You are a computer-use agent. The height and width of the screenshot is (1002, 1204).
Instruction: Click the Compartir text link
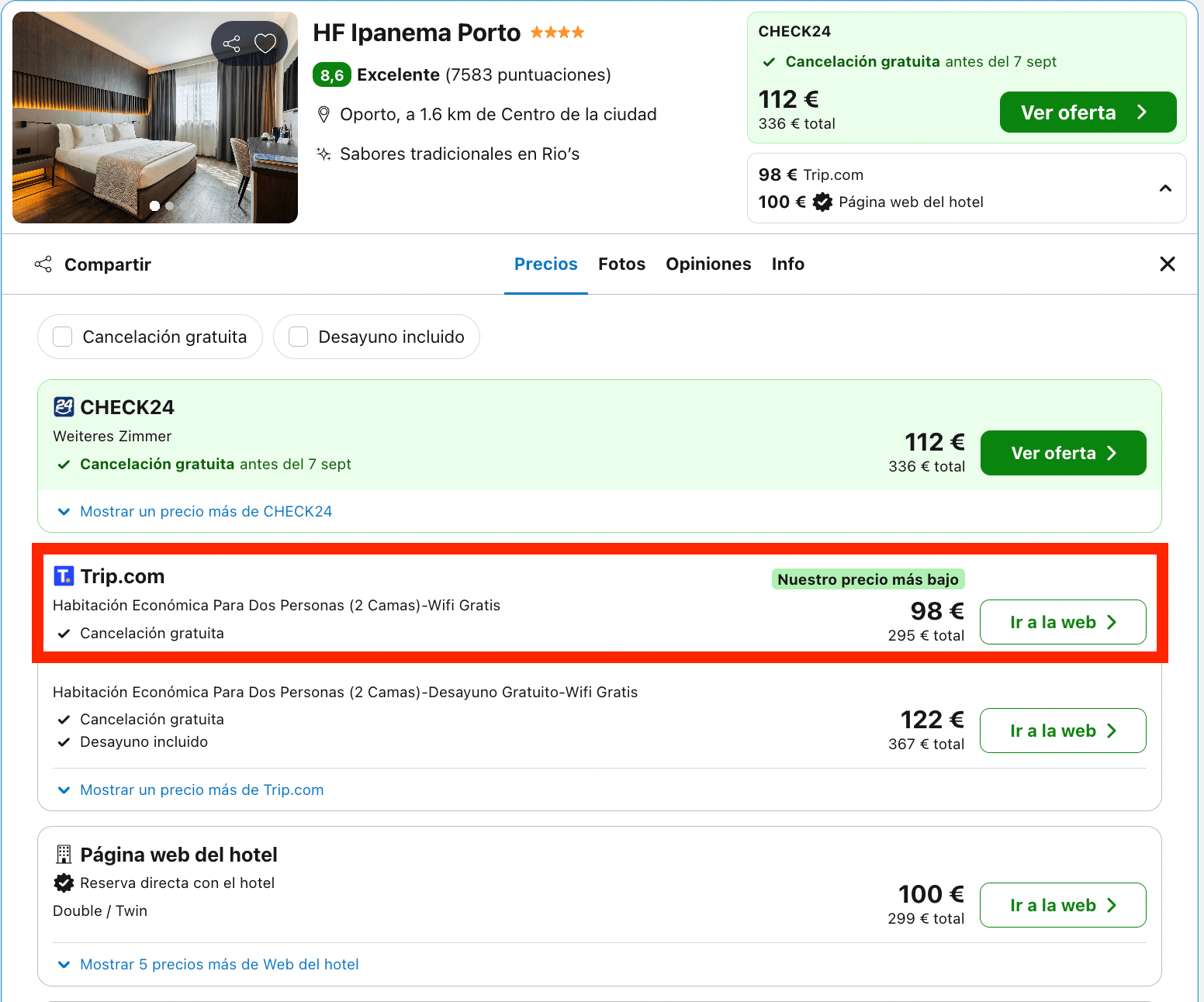click(108, 264)
